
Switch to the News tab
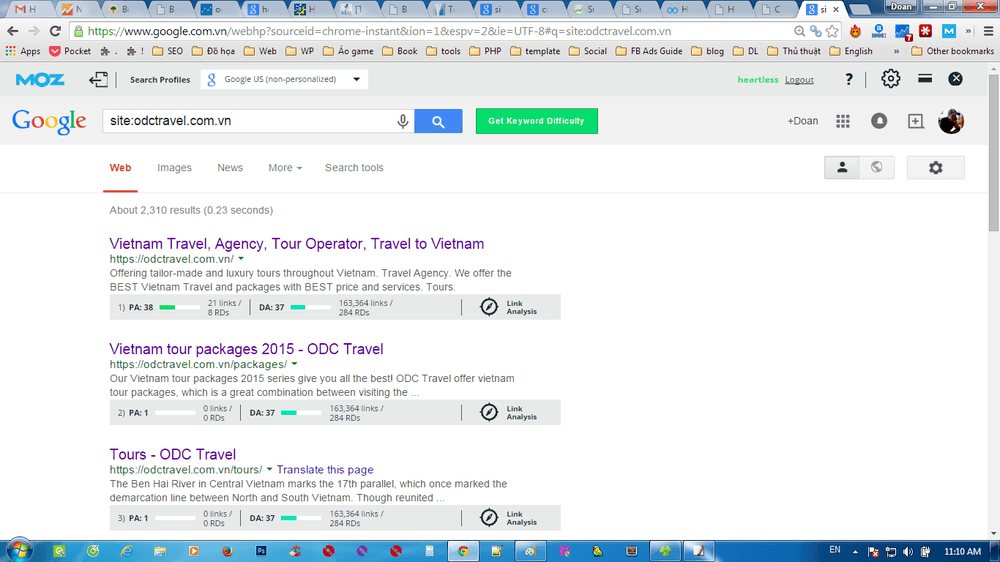230,168
